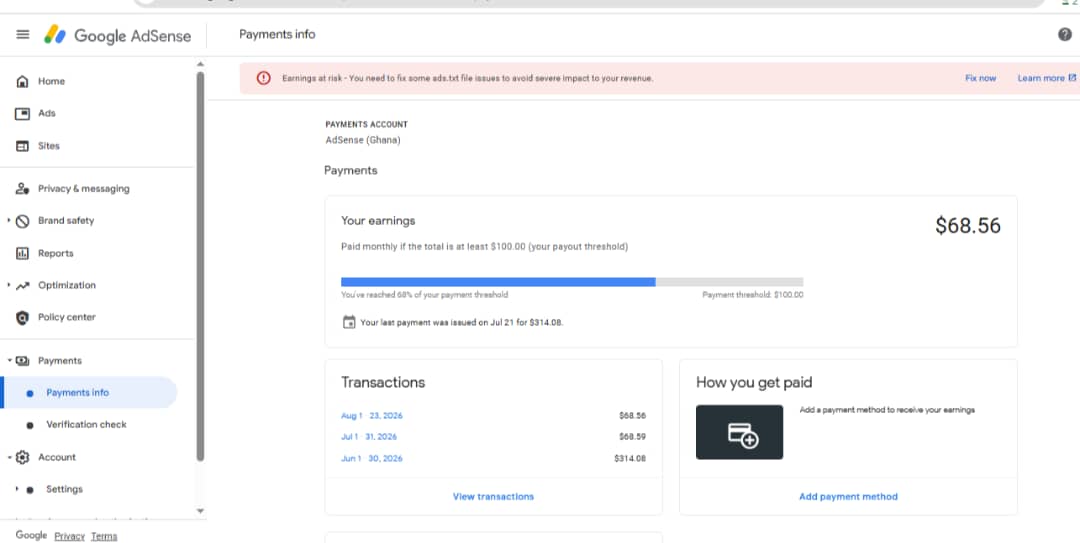Click the calendar icon beside last payment
The width and height of the screenshot is (1080, 543).
(349, 322)
